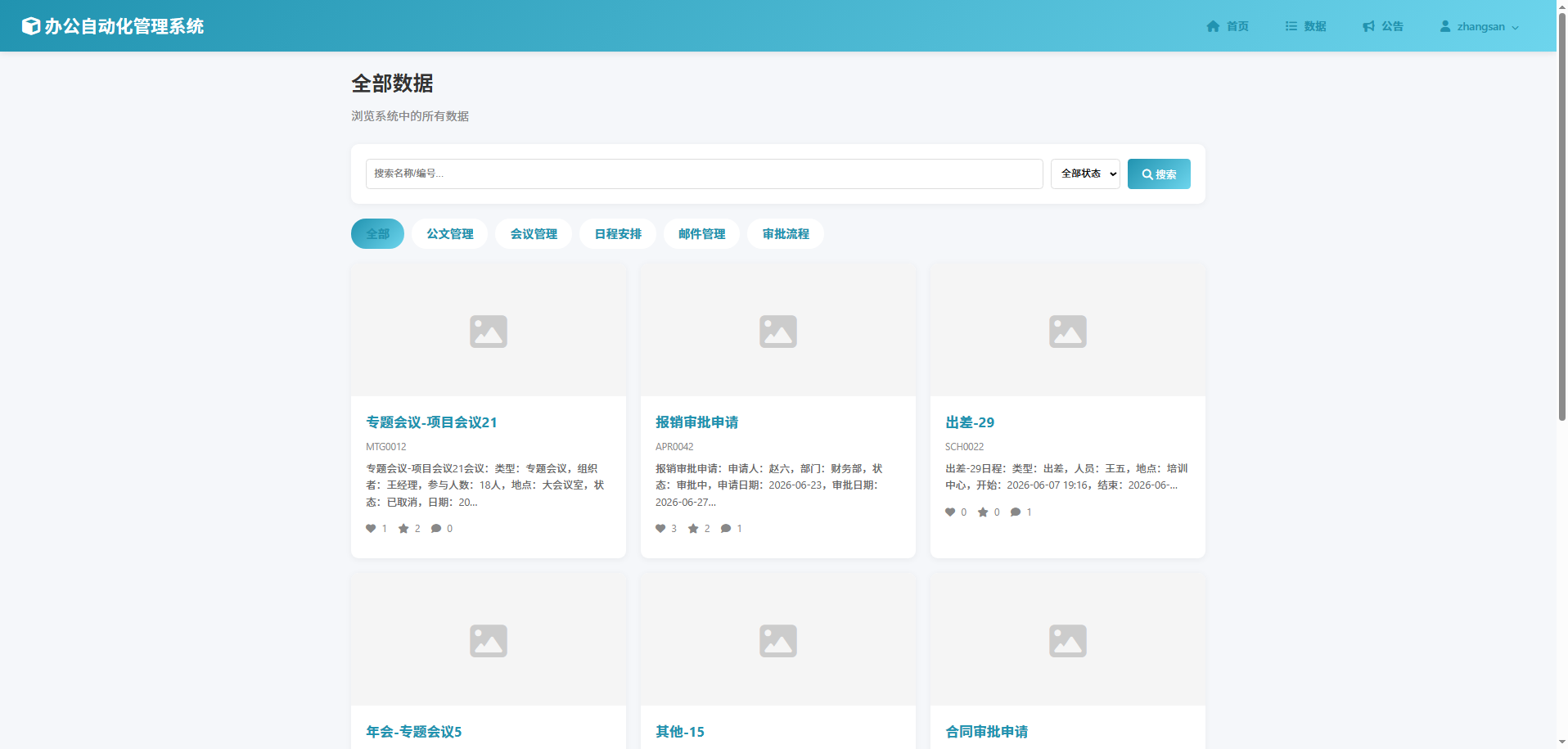Viewport: 1568px width, 749px height.
Task: Click image placeholder above 合同审批申请
Action: tap(1068, 640)
